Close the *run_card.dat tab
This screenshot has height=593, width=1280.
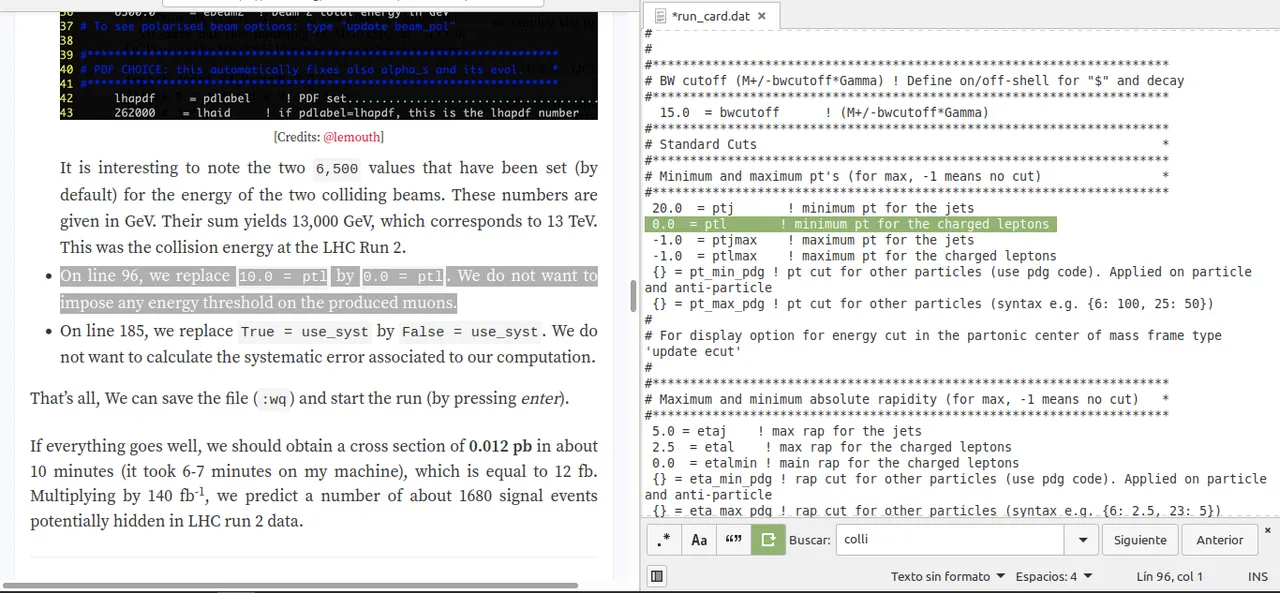coord(761,16)
